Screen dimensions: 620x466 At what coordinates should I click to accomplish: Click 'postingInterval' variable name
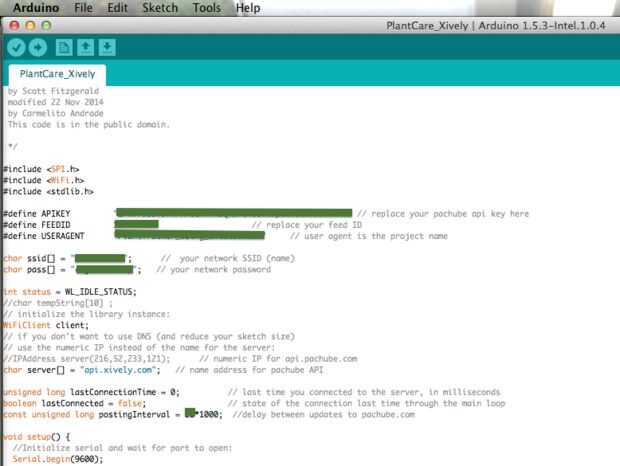(134, 414)
